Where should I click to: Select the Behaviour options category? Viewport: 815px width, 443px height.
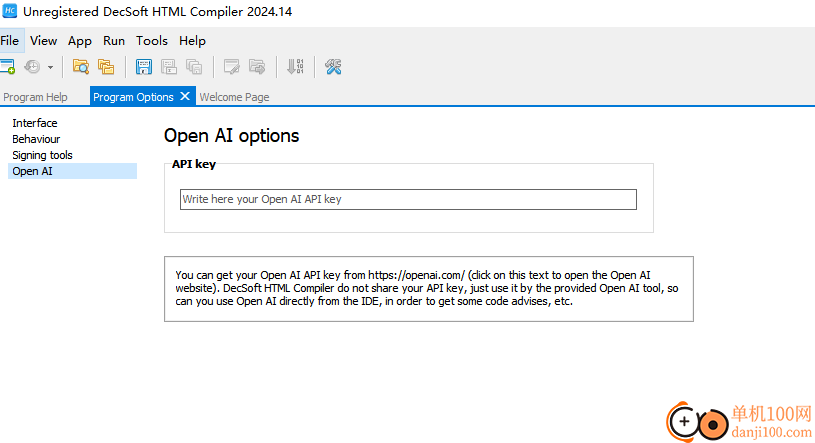36,139
